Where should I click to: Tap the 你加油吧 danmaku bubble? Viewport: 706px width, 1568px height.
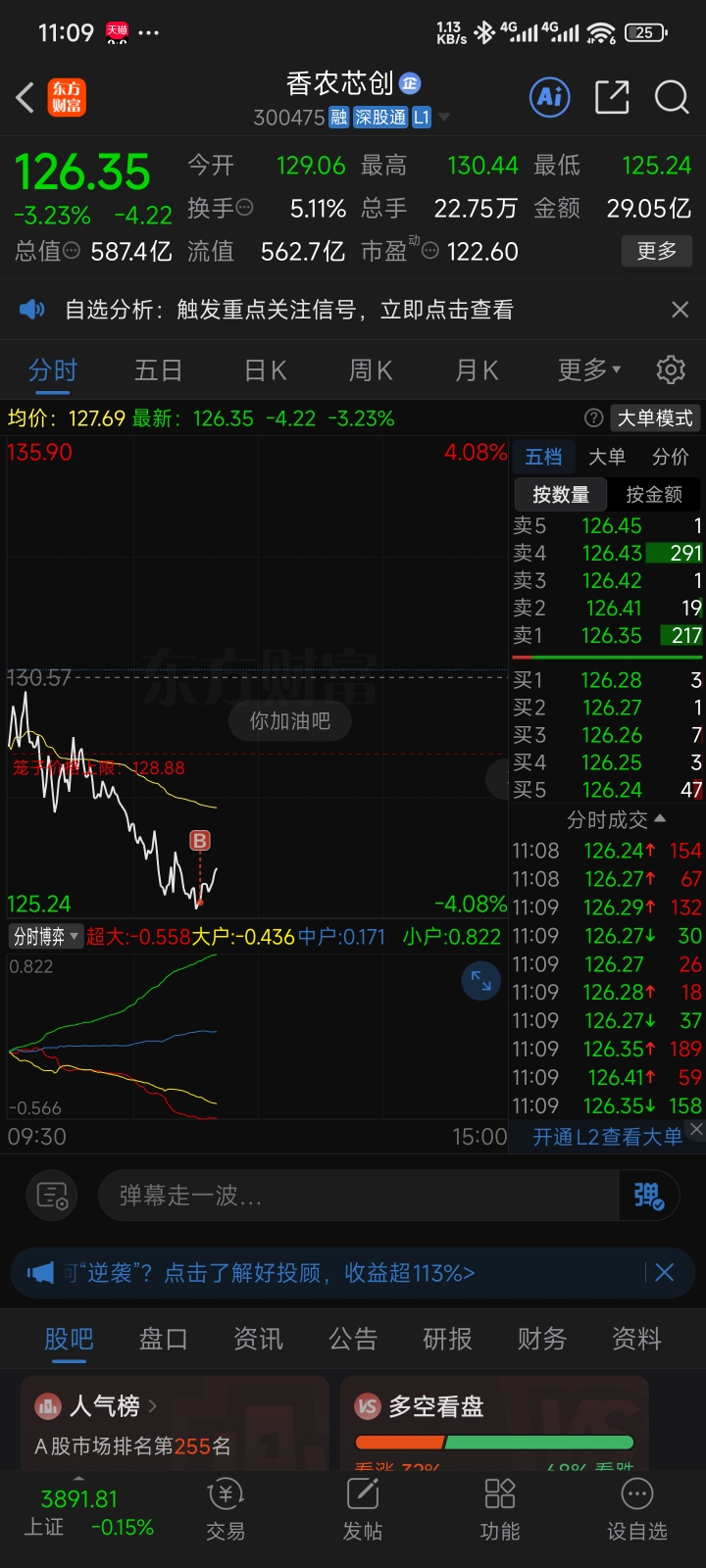(x=290, y=721)
